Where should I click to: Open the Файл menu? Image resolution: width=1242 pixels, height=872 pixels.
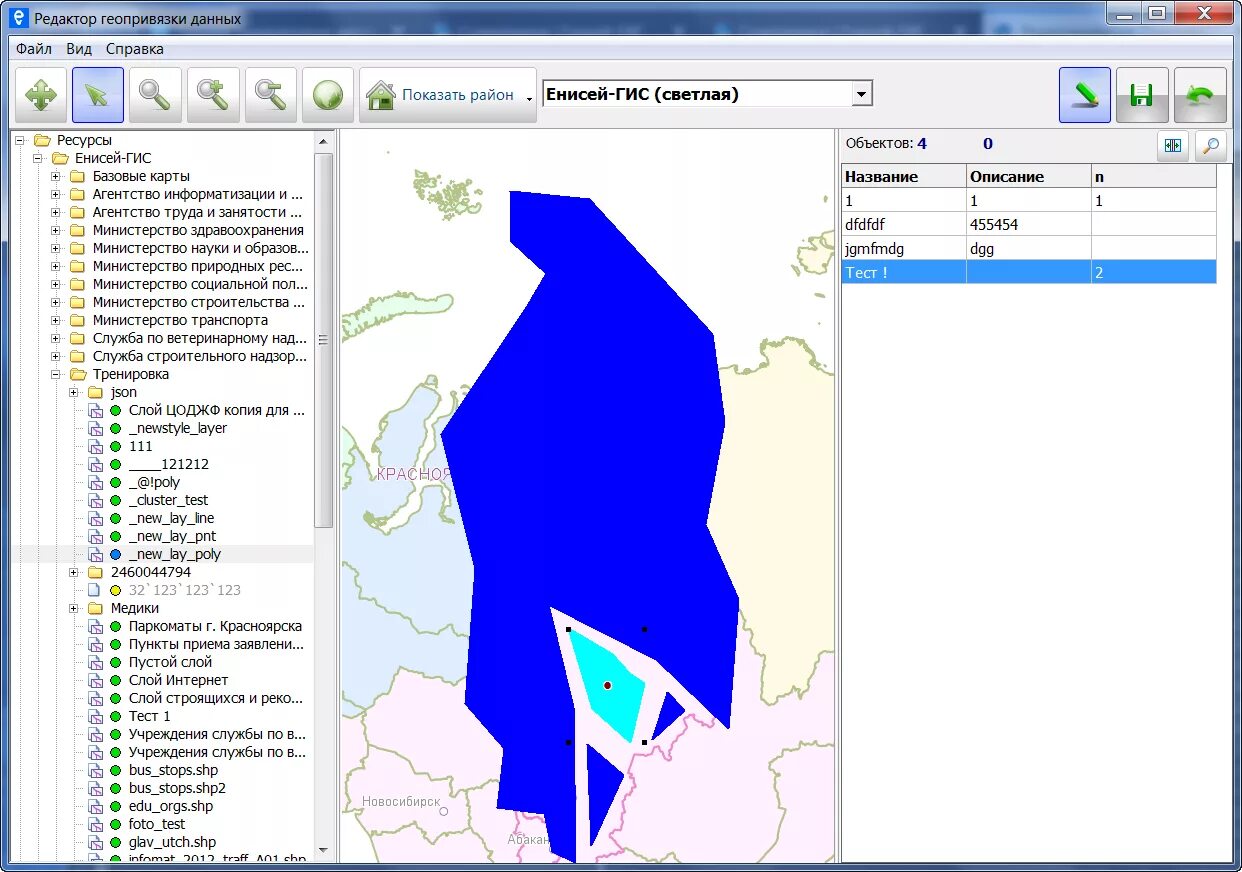tap(34, 48)
